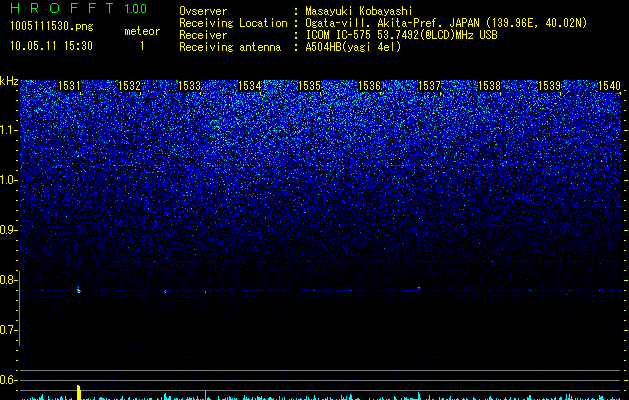
Task: Click the 1533 time marker
Action: (x=189, y=86)
